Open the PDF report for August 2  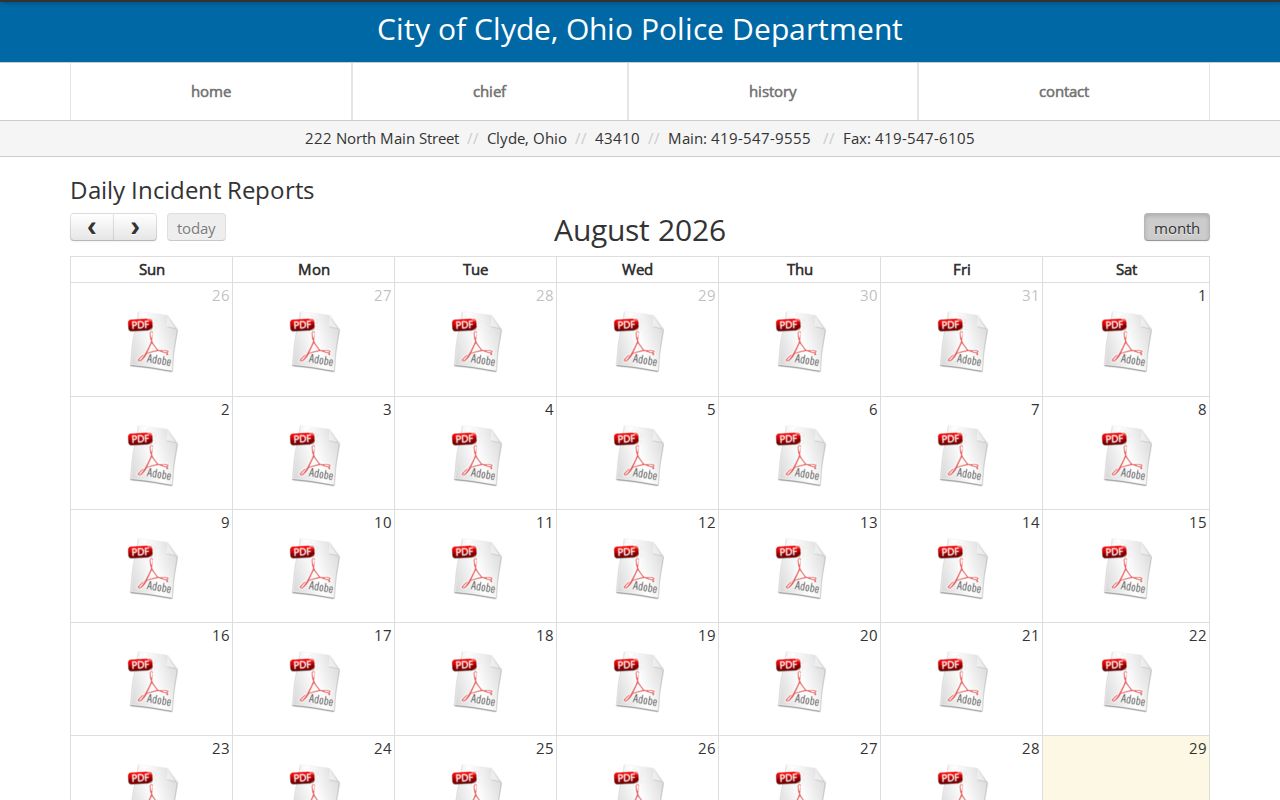coord(152,456)
